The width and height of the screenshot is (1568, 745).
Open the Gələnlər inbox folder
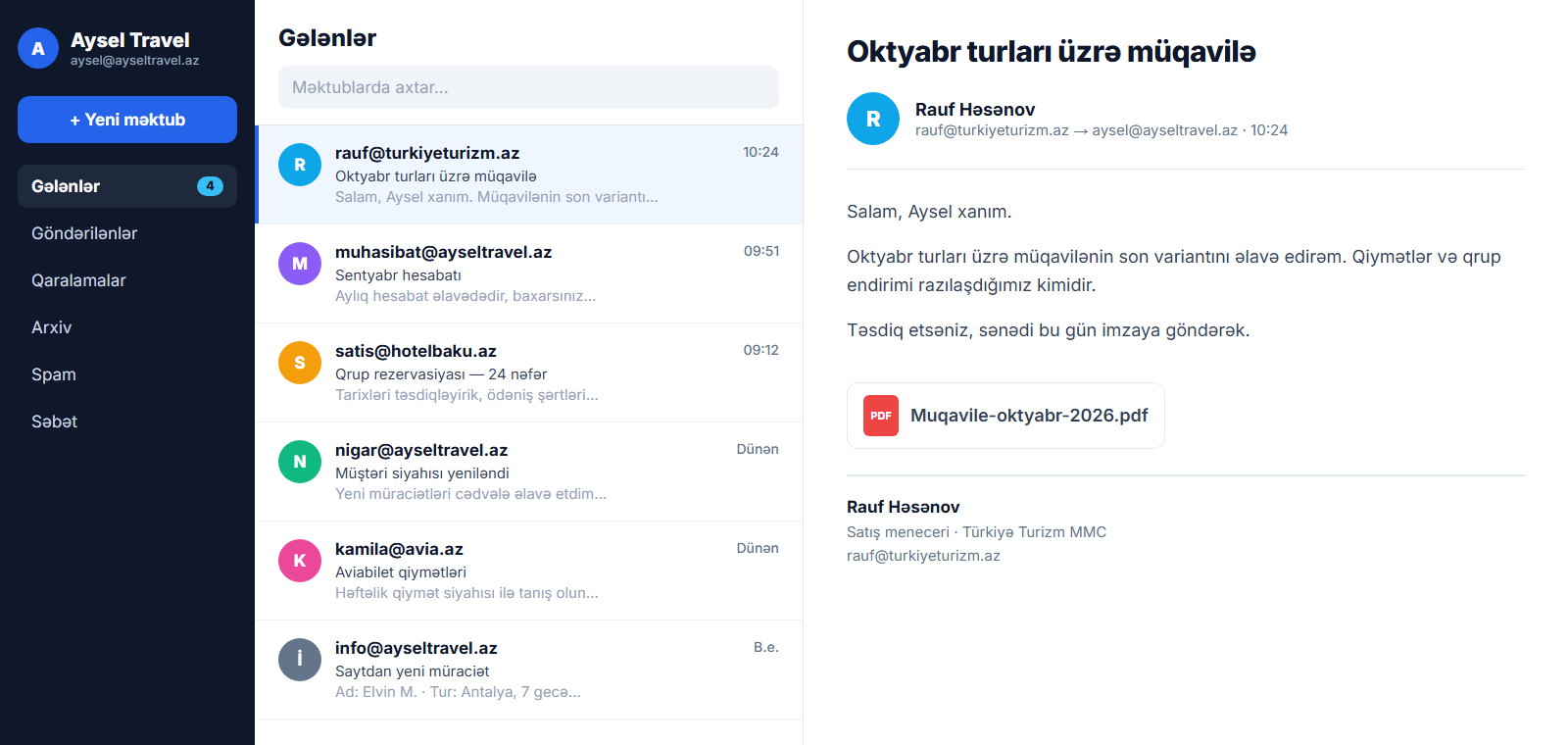pos(127,186)
